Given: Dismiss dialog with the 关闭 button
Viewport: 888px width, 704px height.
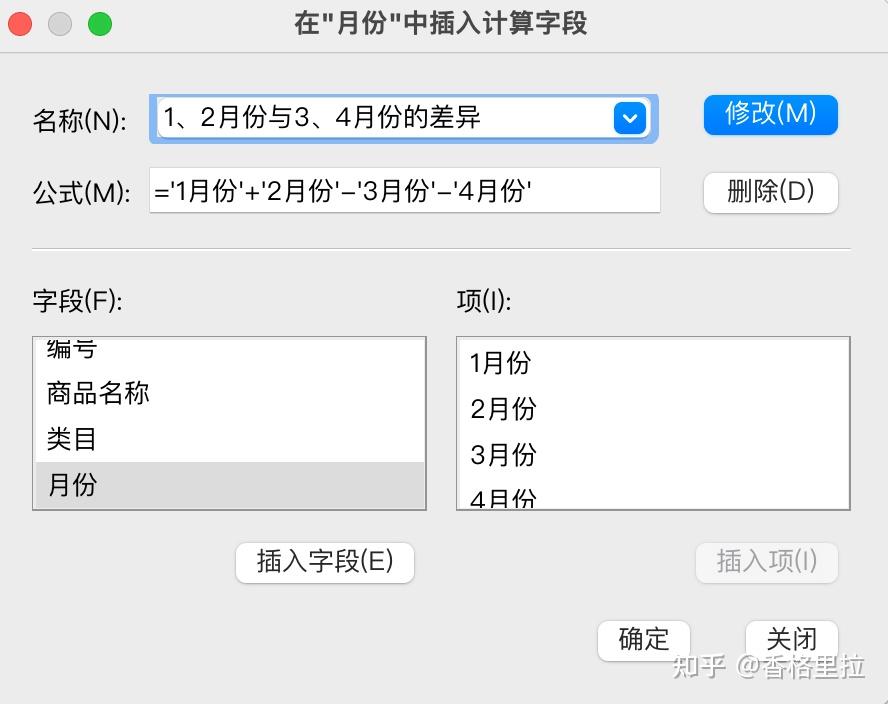Looking at the screenshot, I should point(791,639).
